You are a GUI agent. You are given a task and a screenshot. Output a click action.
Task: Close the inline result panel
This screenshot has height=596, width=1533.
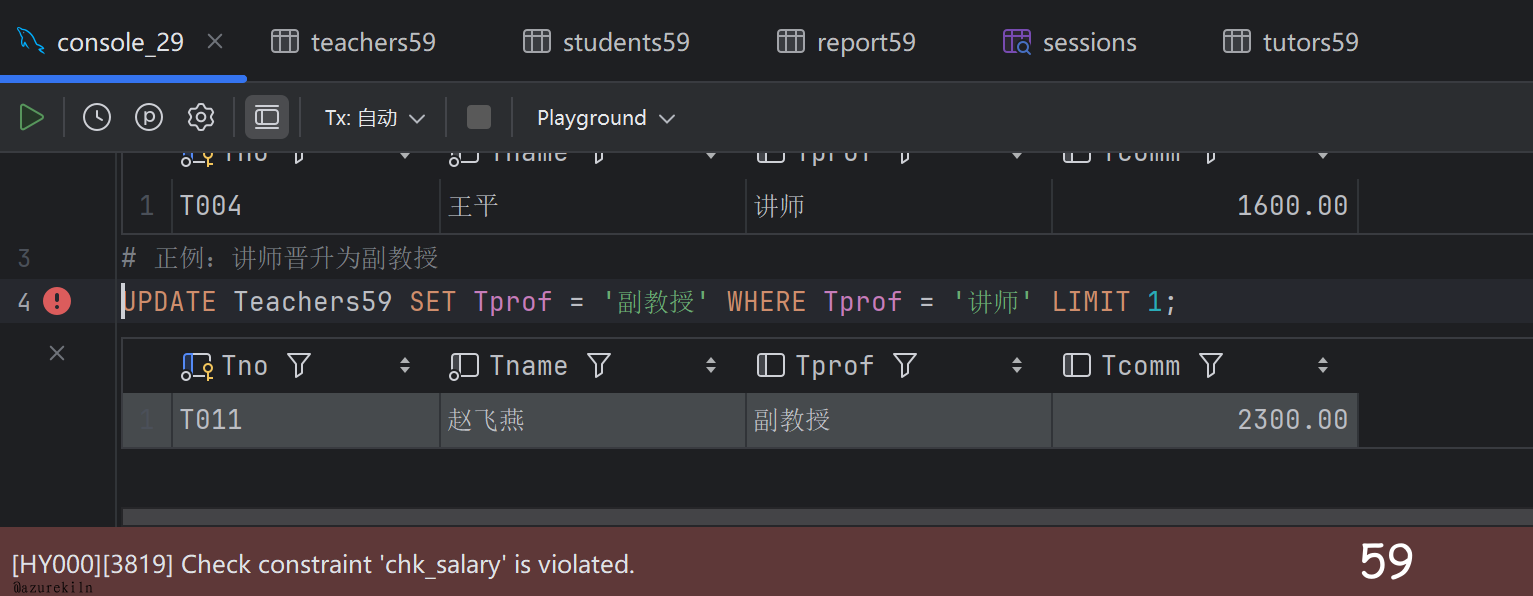[57, 353]
